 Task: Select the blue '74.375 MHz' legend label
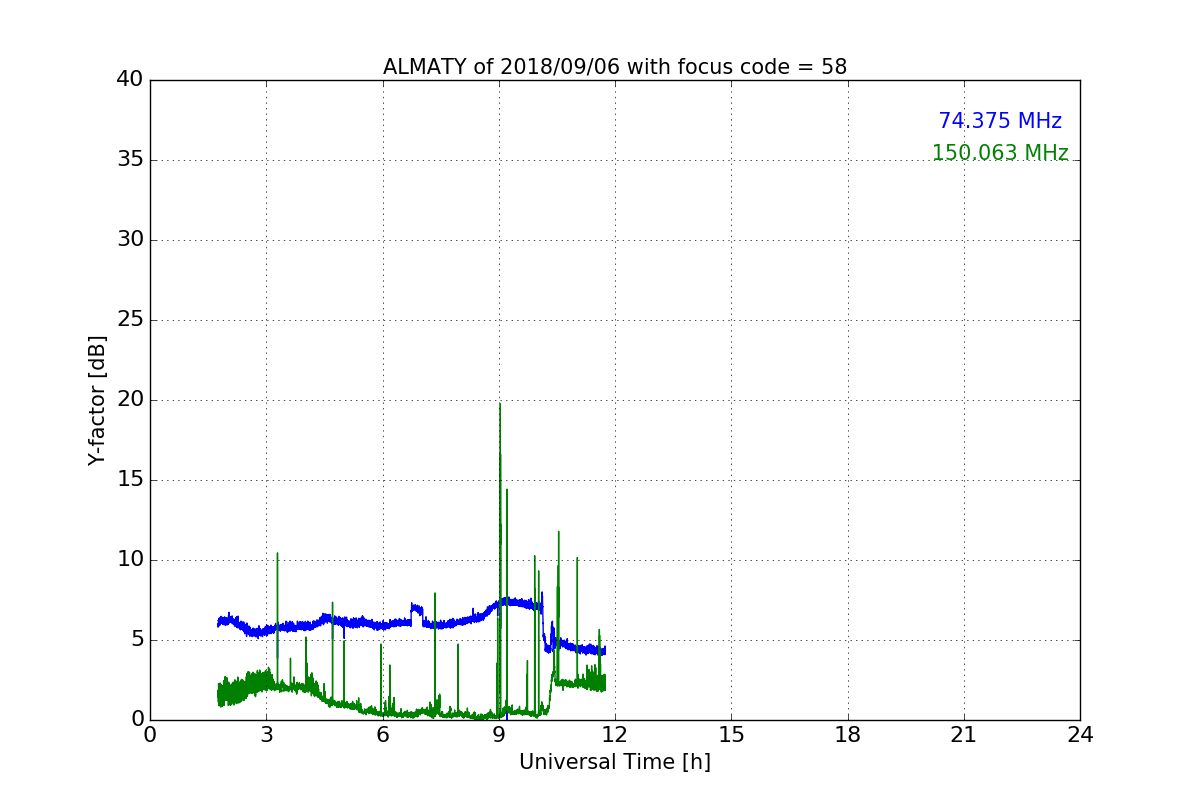(1000, 121)
